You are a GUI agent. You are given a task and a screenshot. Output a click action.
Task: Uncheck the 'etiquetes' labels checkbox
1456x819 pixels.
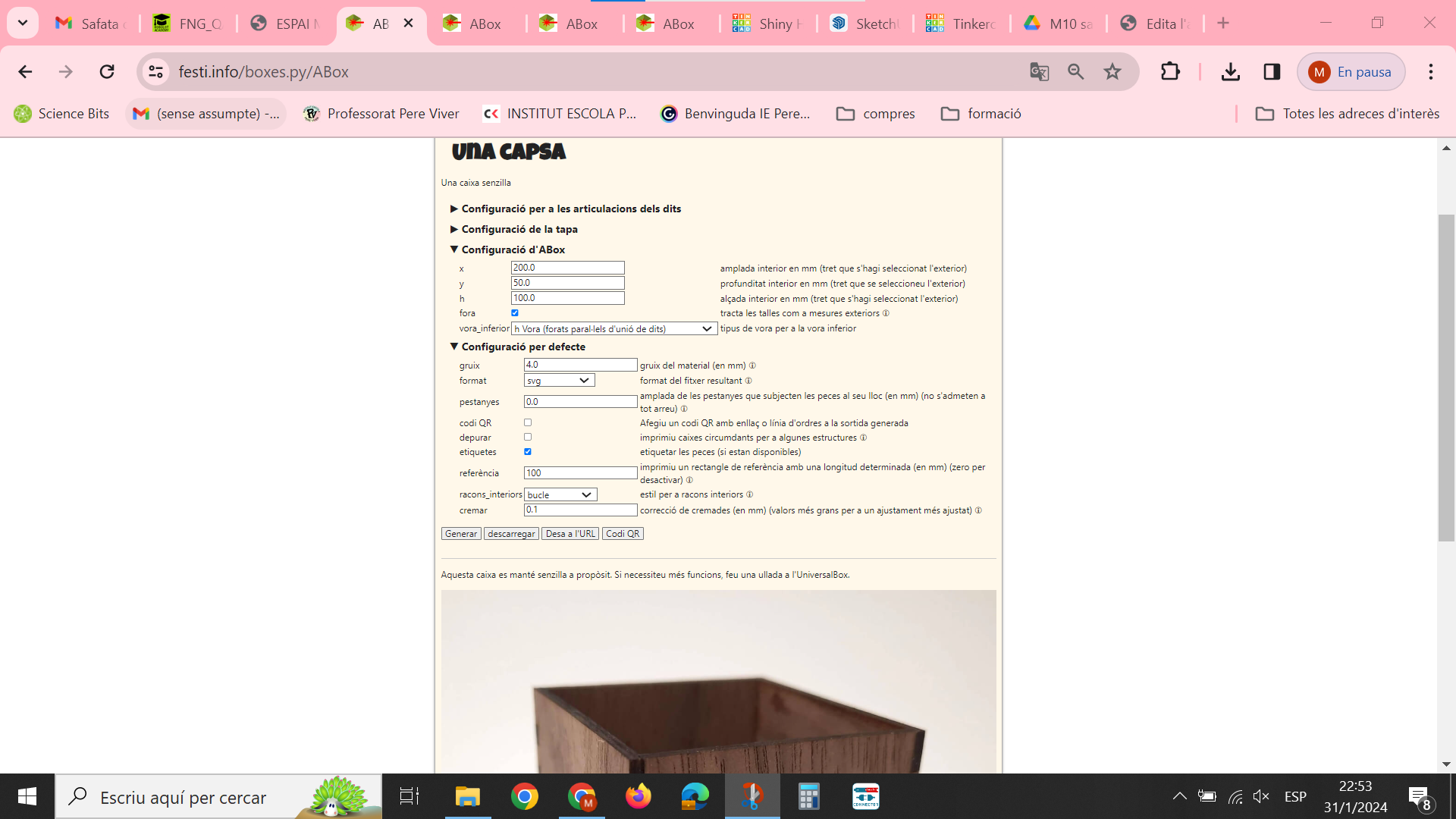(x=528, y=452)
